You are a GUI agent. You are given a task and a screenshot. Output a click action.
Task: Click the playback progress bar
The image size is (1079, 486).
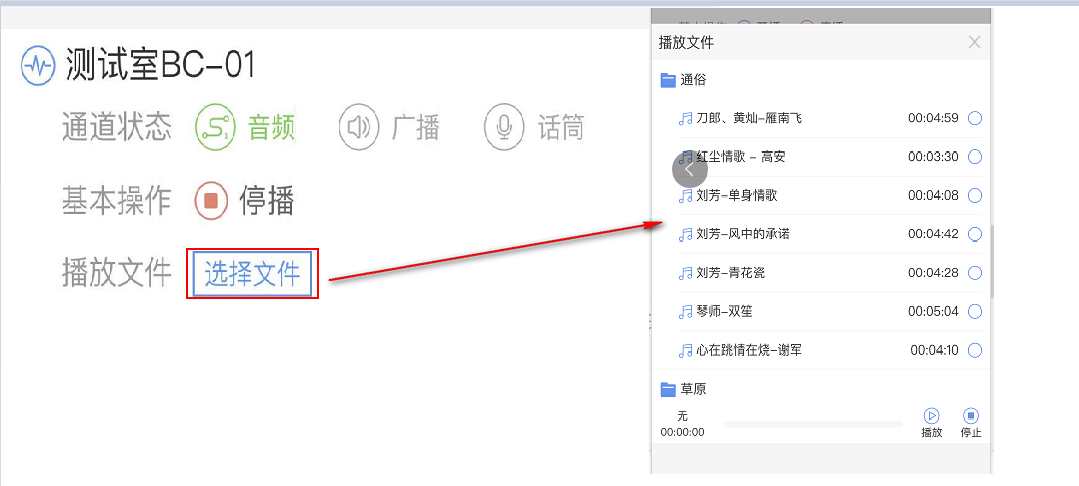click(812, 424)
